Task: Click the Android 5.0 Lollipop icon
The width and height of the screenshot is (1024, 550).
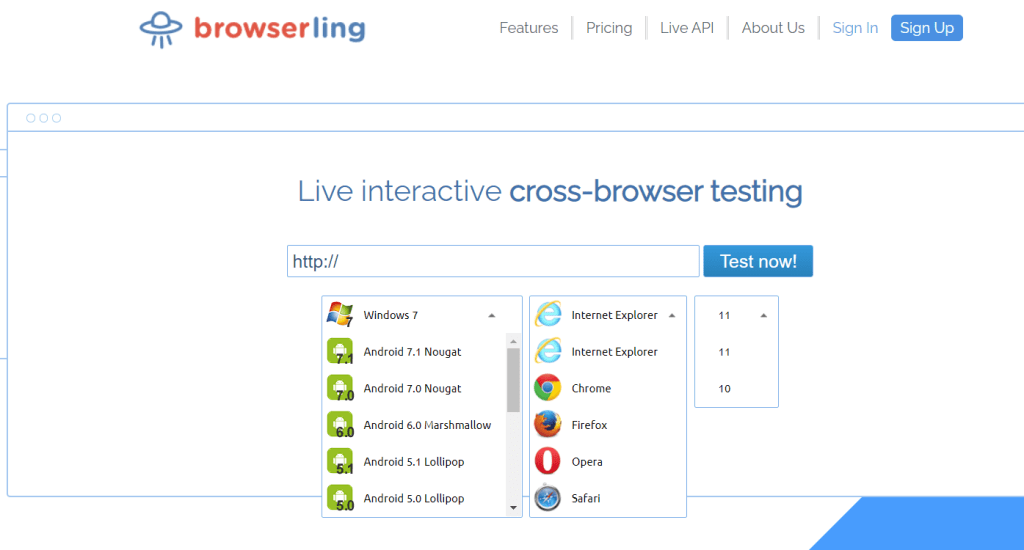Action: click(x=341, y=498)
